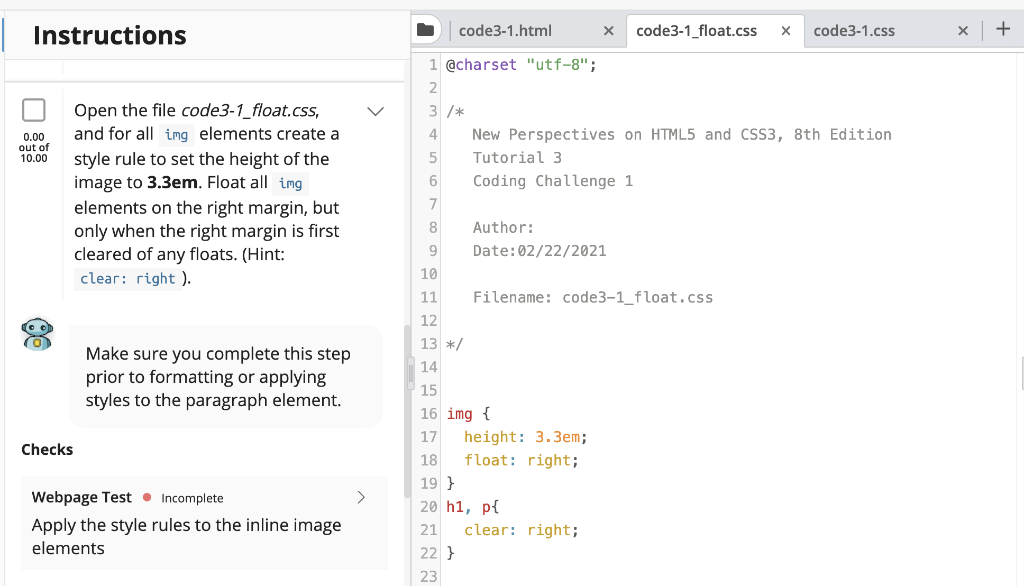Click the robot assistant avatar icon
This screenshot has height=586, width=1024.
(x=37, y=334)
